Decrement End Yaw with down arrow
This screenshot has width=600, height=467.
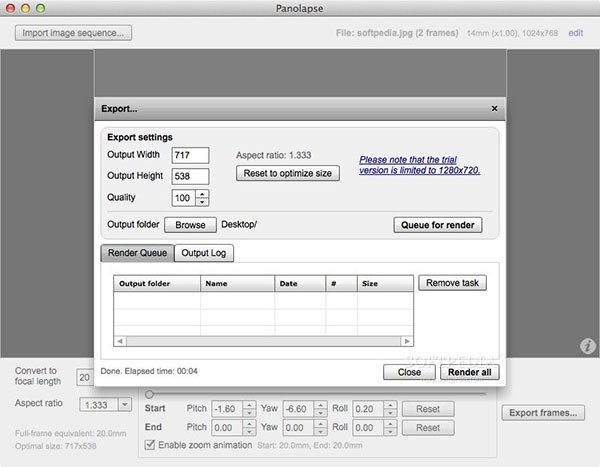tap(320, 432)
